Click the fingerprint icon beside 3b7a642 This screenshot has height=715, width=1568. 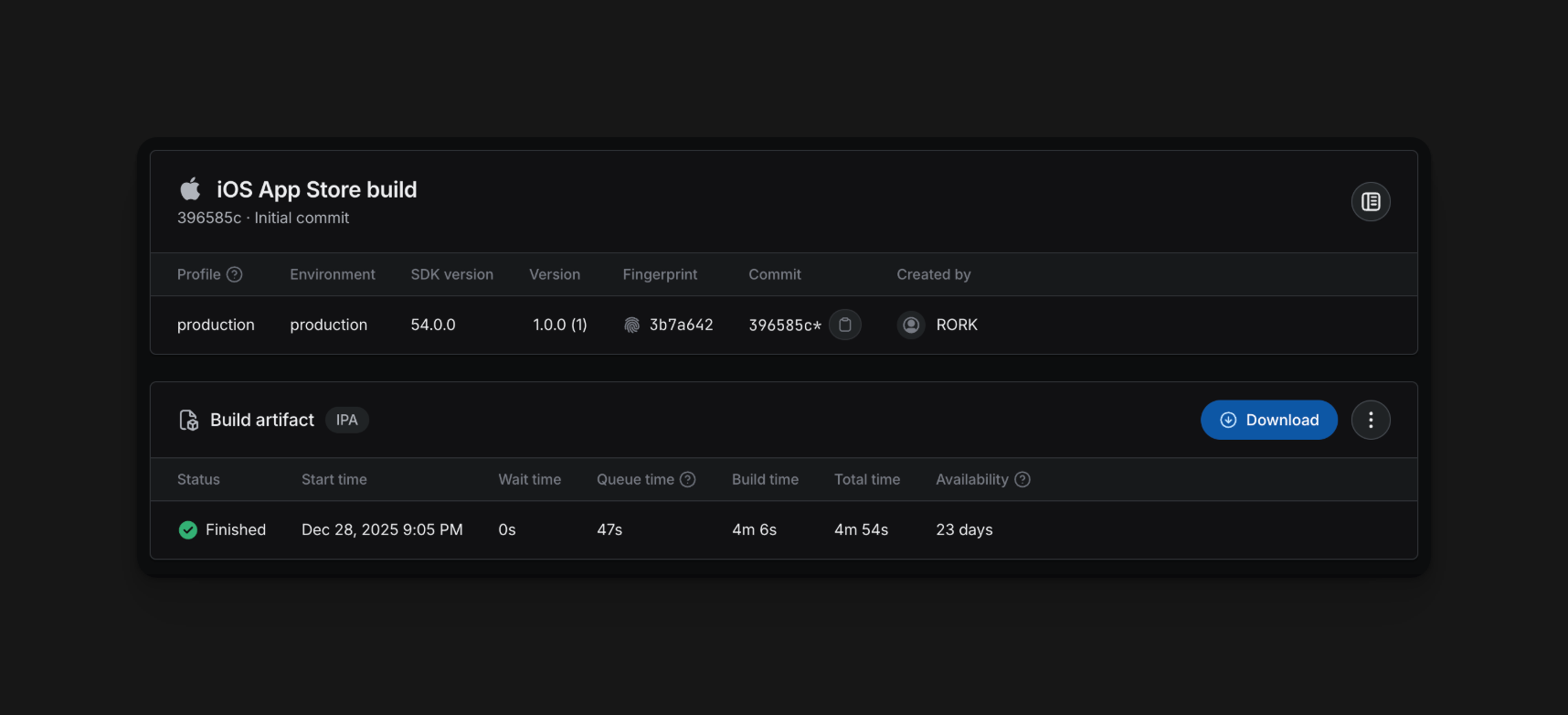pyautogui.click(x=631, y=325)
